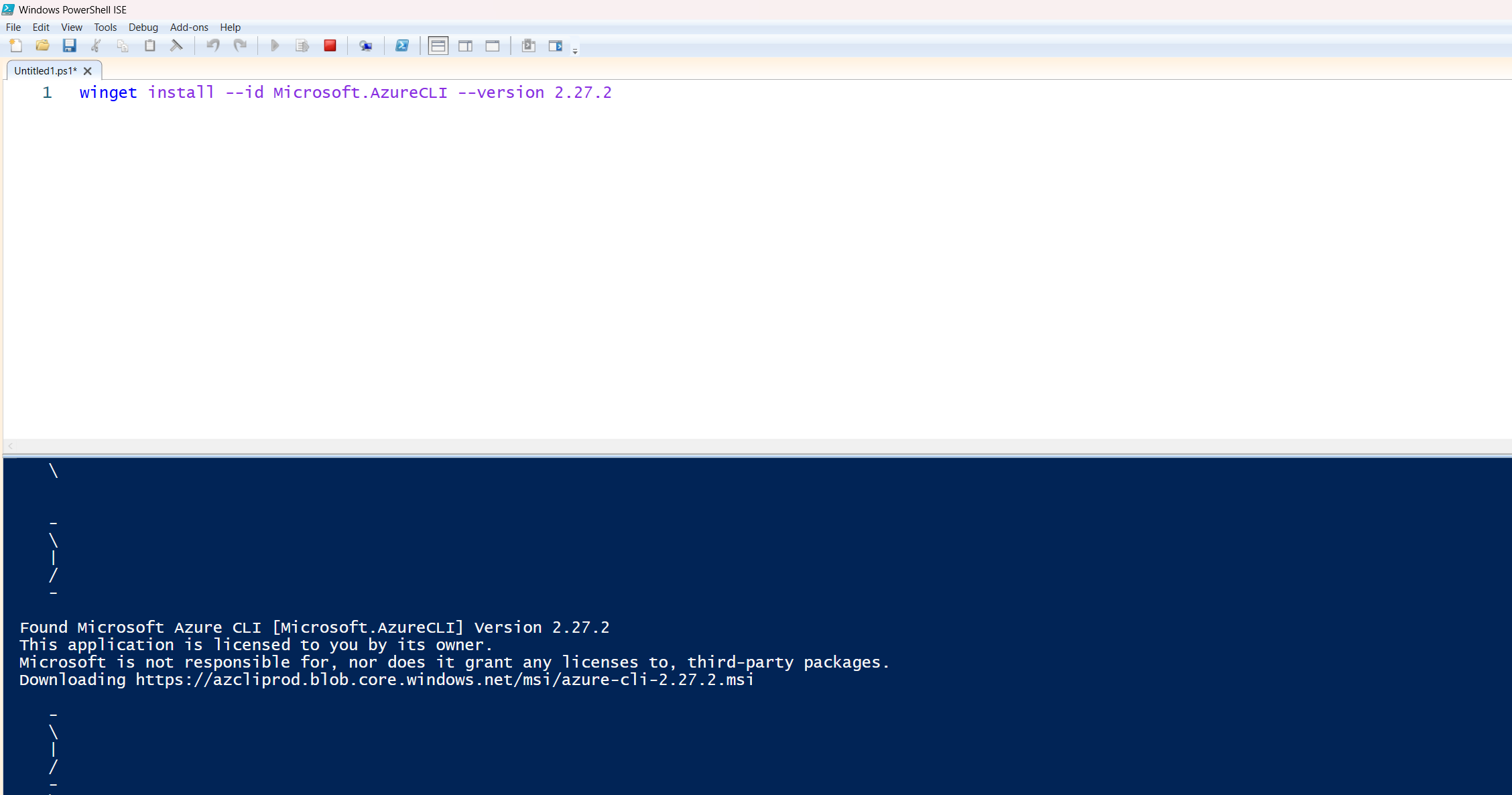
Task: Toggle Show Script Pane Maximized layout
Action: [493, 46]
